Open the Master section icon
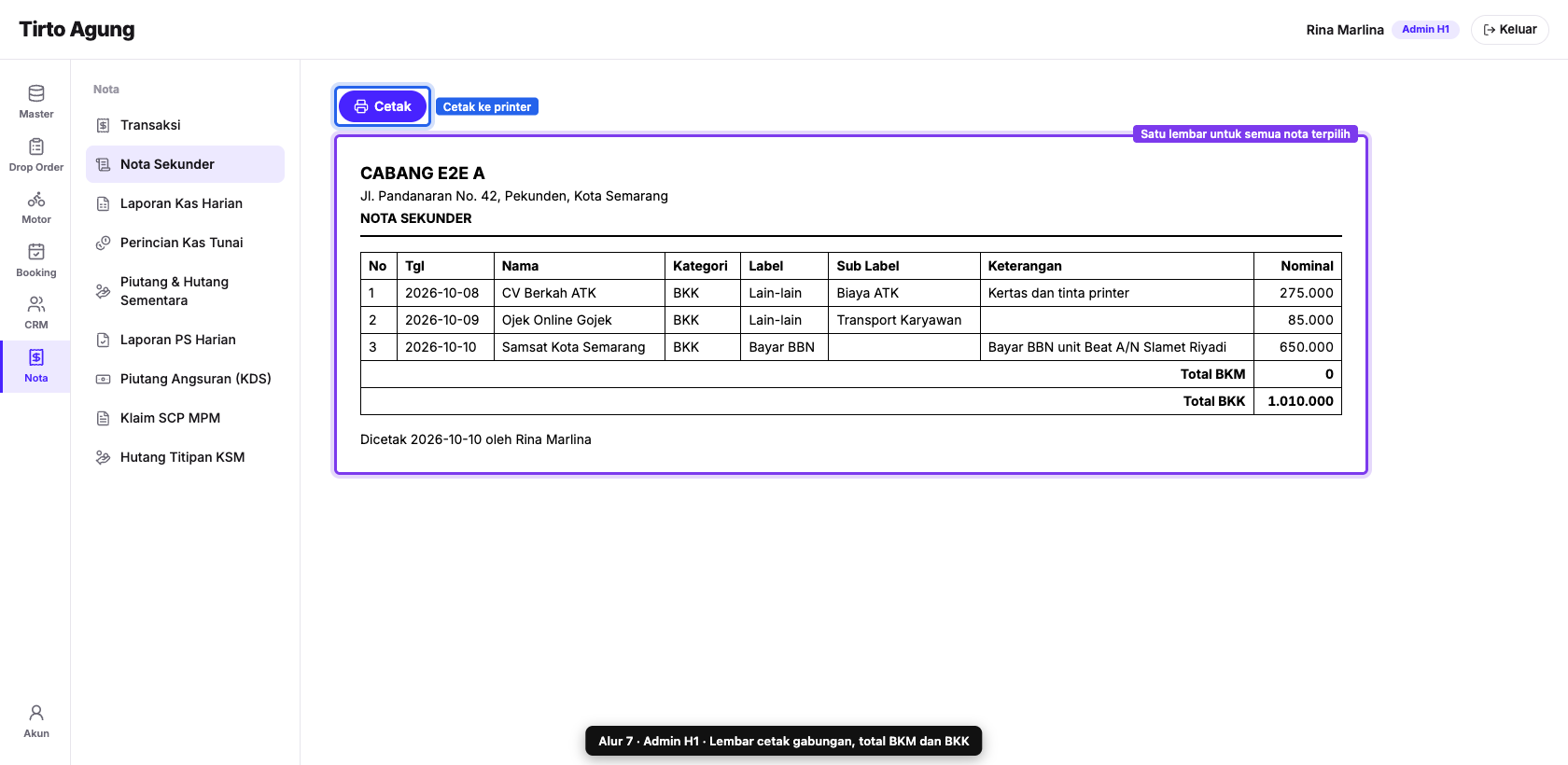The width and height of the screenshot is (1568, 765). 36,93
